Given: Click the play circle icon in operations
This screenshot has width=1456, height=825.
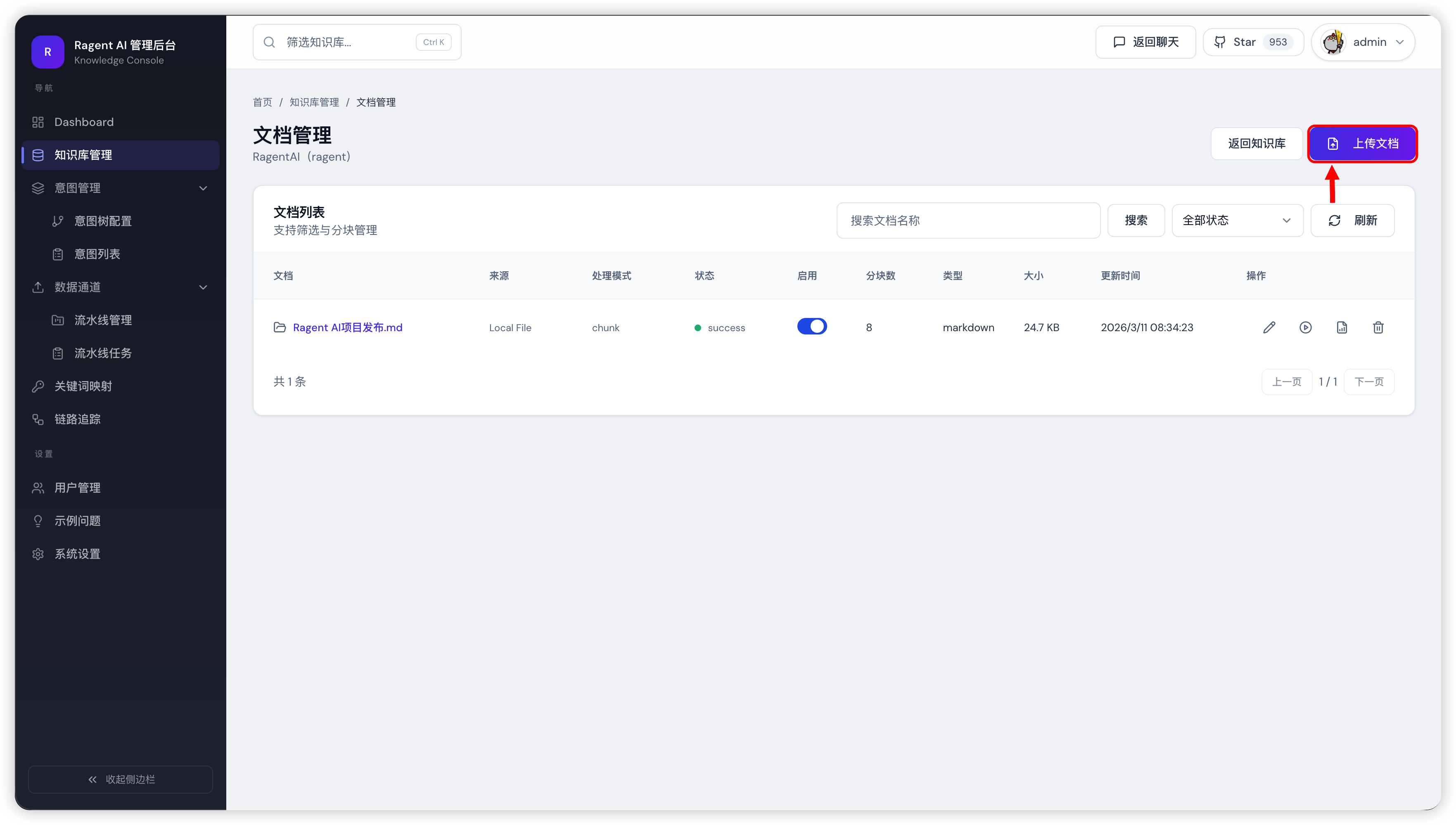Looking at the screenshot, I should (x=1305, y=327).
